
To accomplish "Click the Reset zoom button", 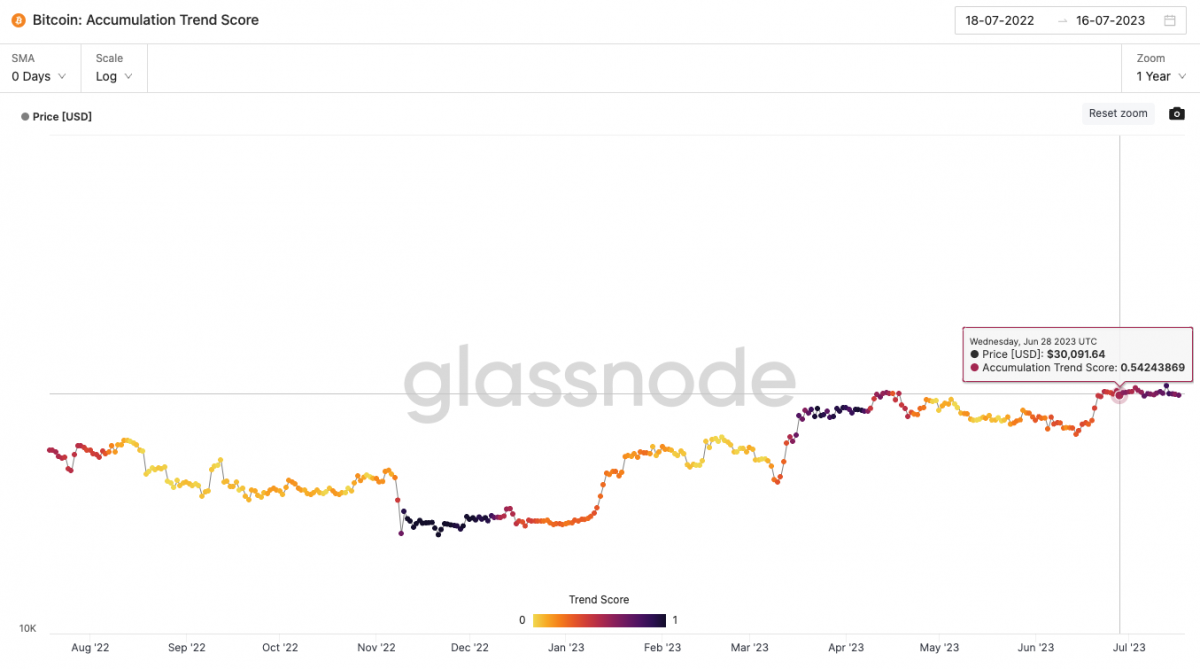I will pyautogui.click(x=1118, y=113).
